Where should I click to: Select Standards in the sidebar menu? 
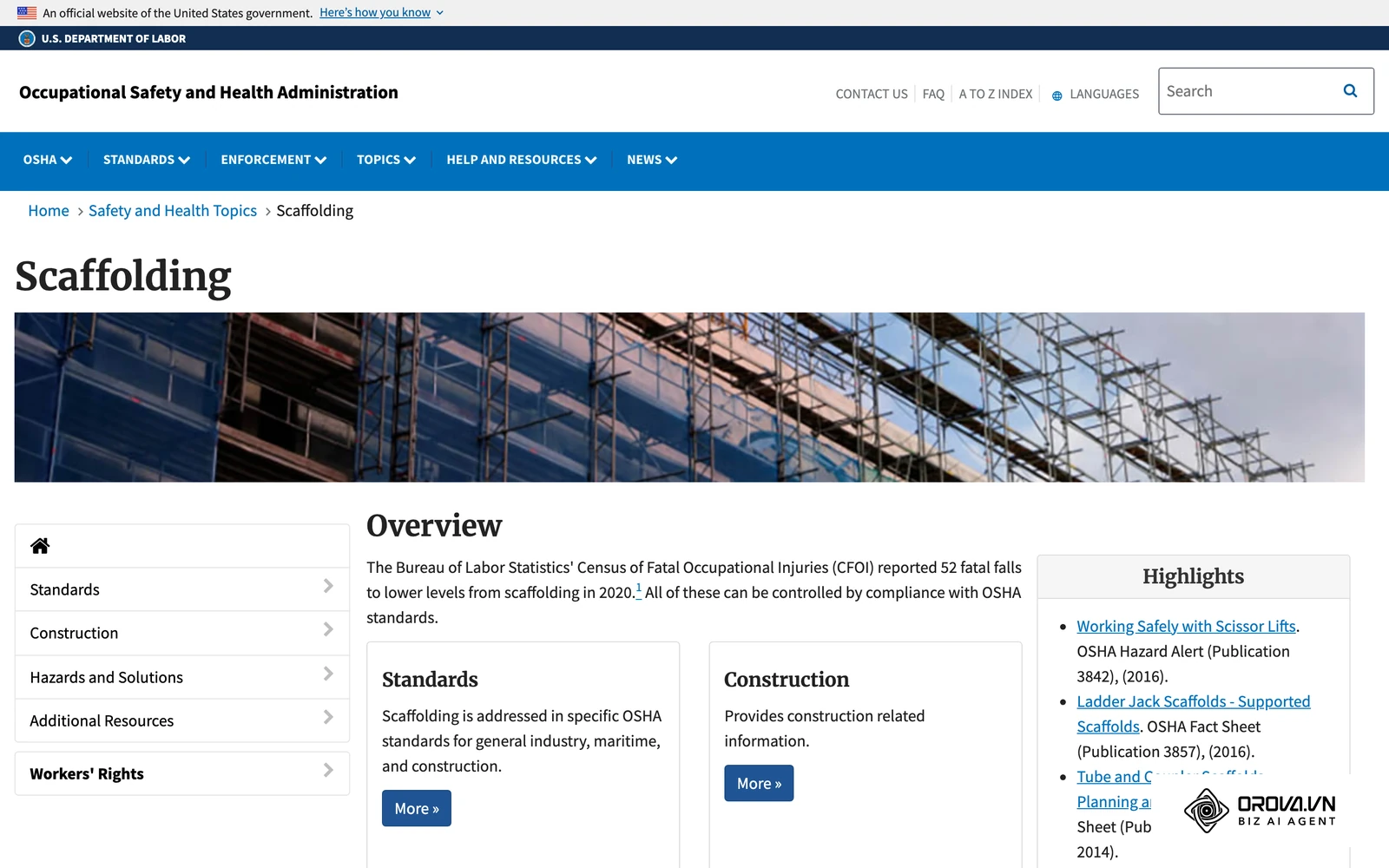(x=182, y=589)
